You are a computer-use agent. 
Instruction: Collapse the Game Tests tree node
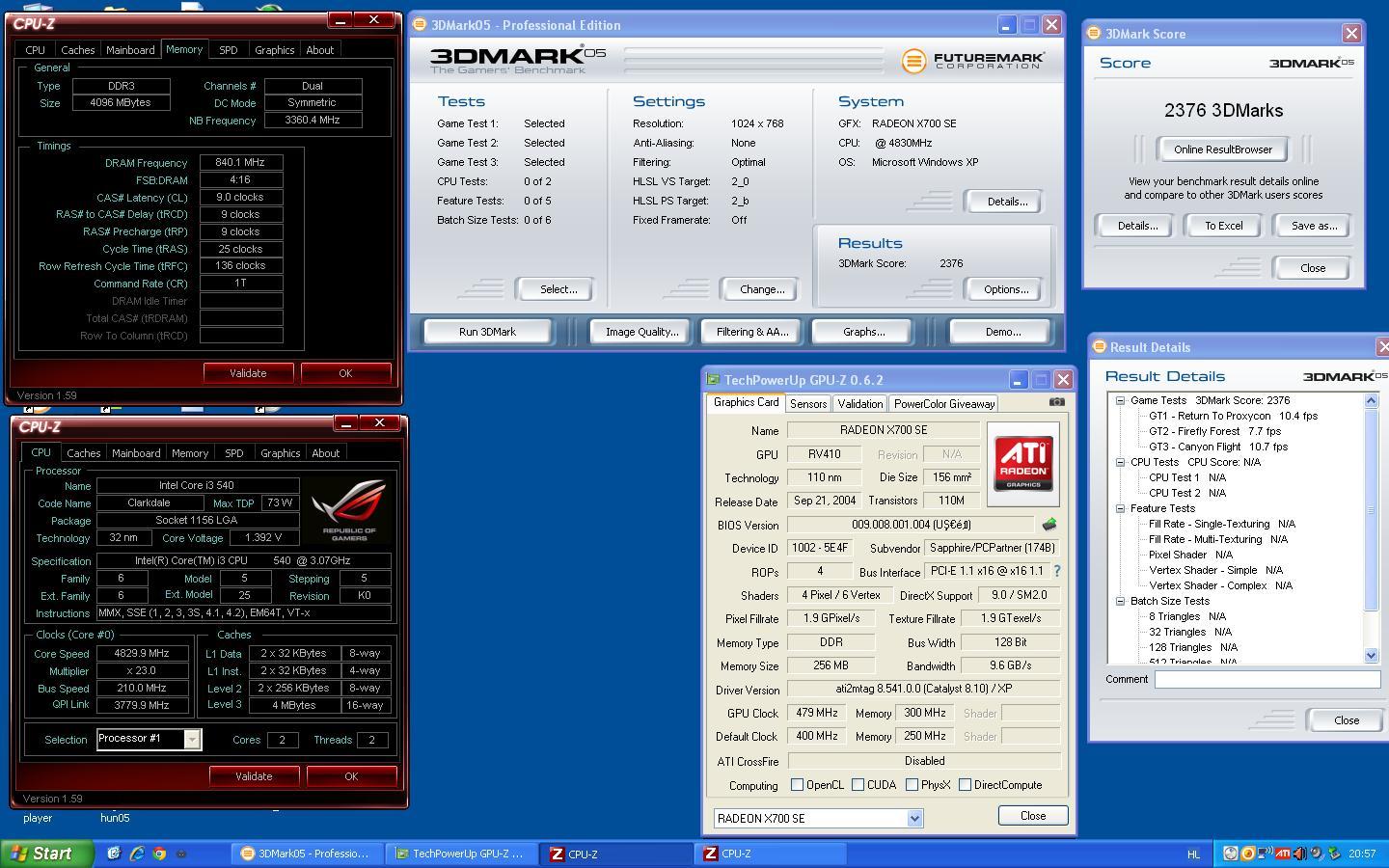coord(1121,400)
